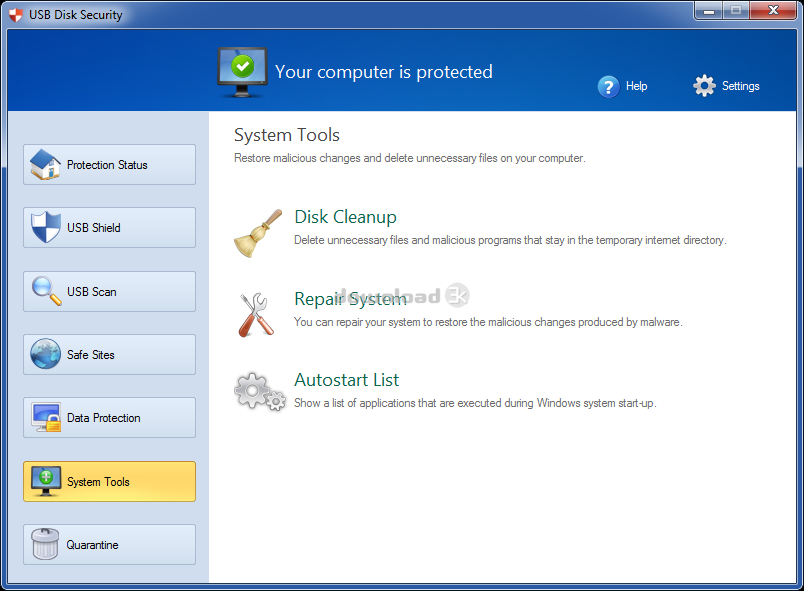Select the System Tools section label
This screenshot has width=804, height=591.
(98, 482)
